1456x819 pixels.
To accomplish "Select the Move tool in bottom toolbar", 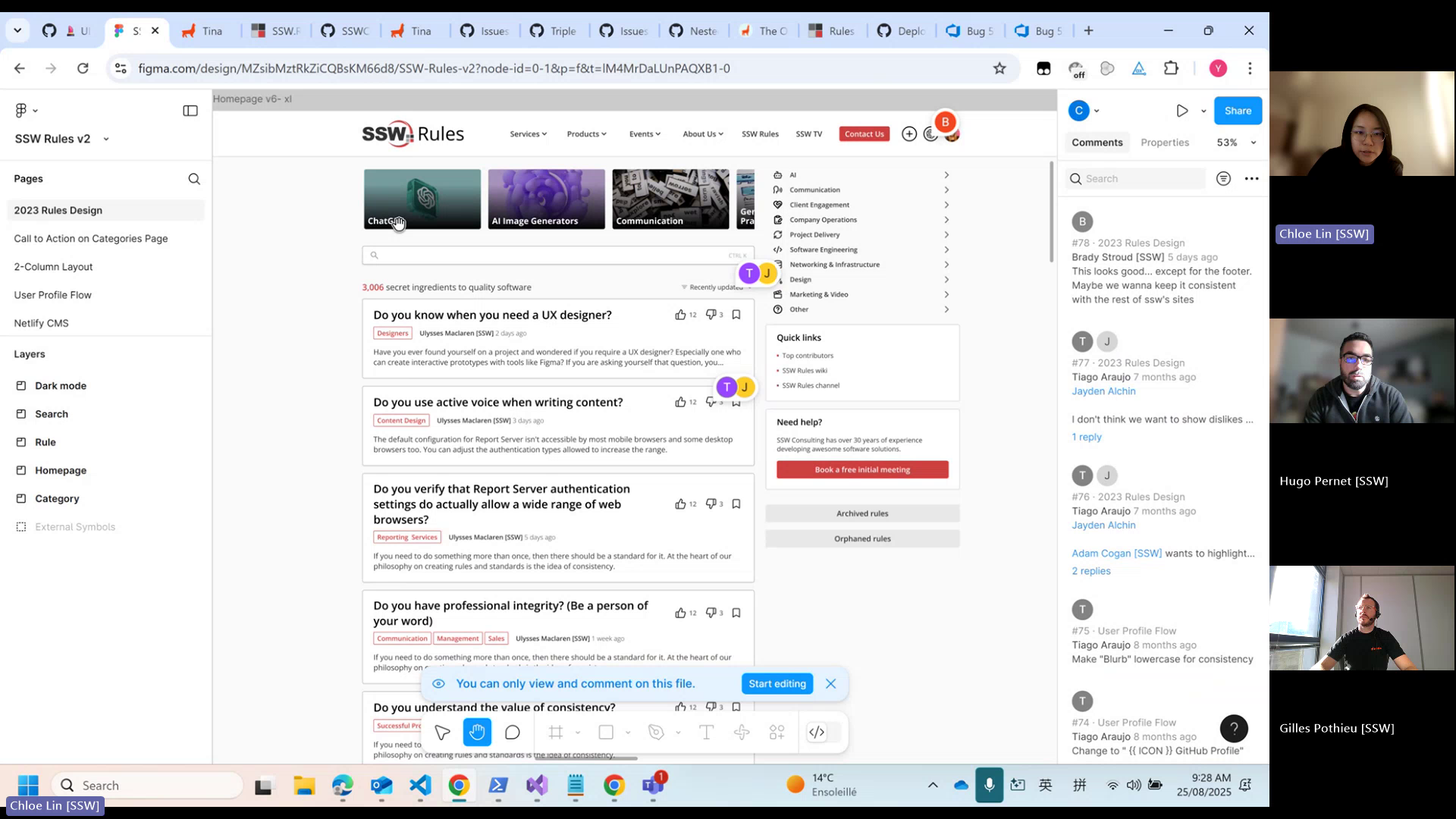I will coord(442,733).
